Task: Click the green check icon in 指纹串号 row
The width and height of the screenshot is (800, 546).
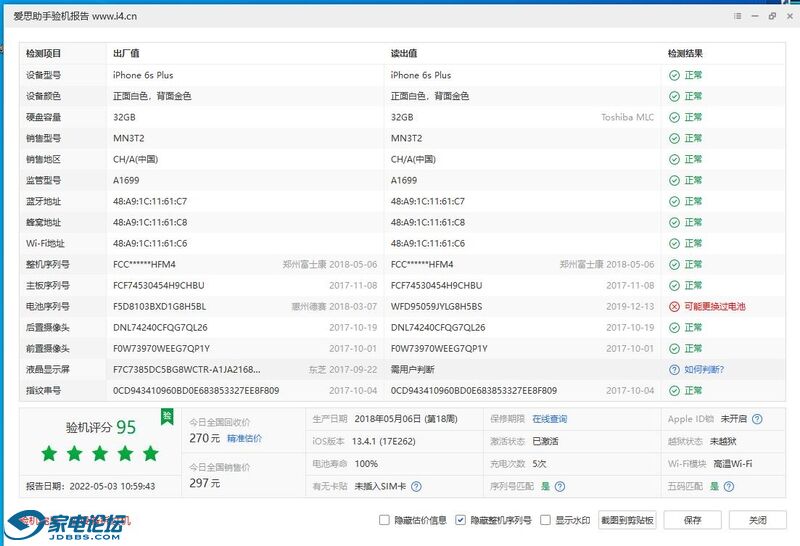Action: point(674,390)
